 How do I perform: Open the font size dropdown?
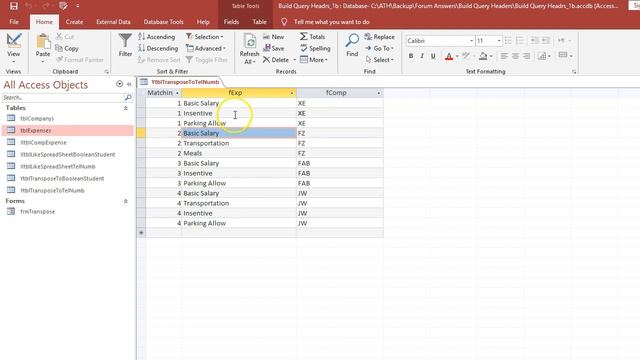[x=499, y=41]
